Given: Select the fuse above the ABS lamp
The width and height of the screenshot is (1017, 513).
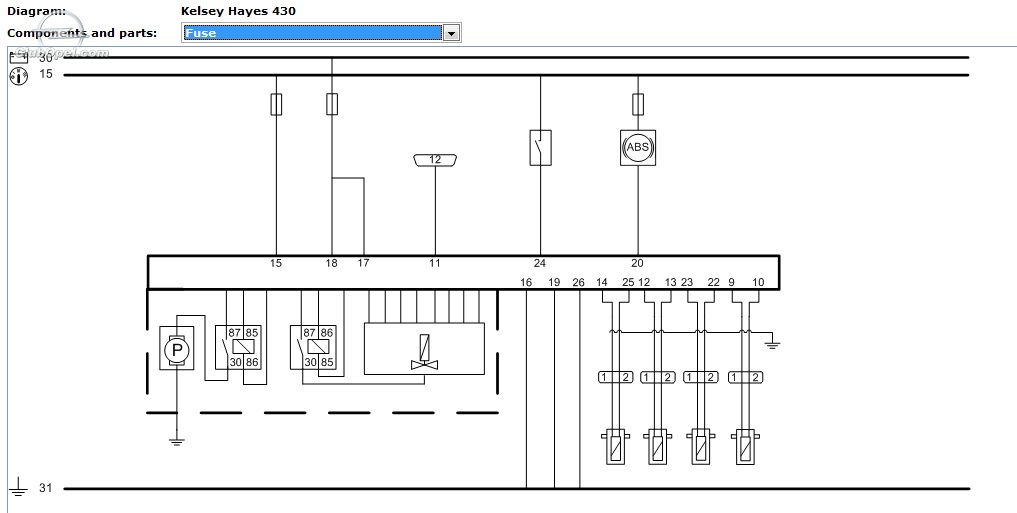Looking at the screenshot, I should click(638, 104).
